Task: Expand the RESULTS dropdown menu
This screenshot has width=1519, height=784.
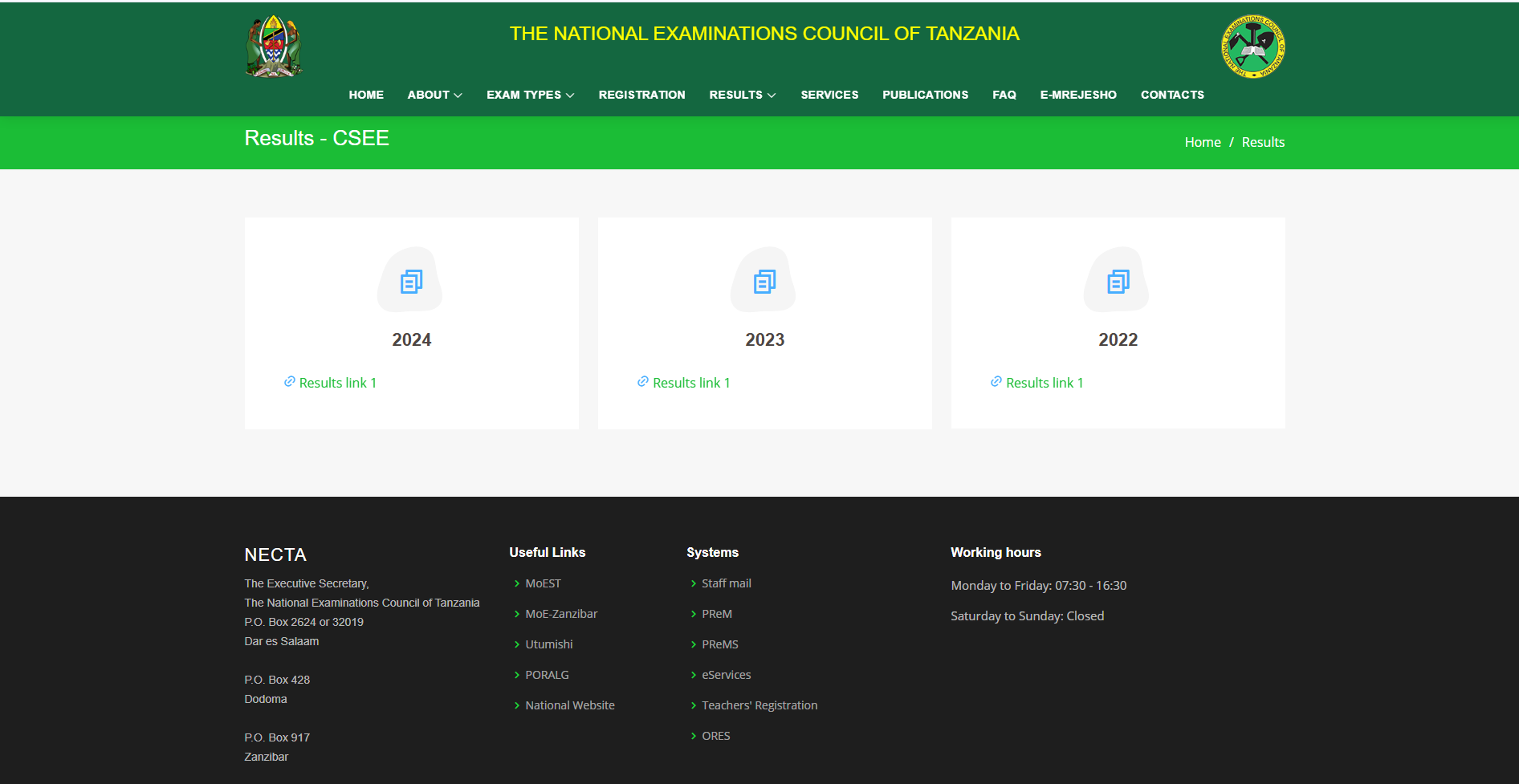Action: (741, 95)
